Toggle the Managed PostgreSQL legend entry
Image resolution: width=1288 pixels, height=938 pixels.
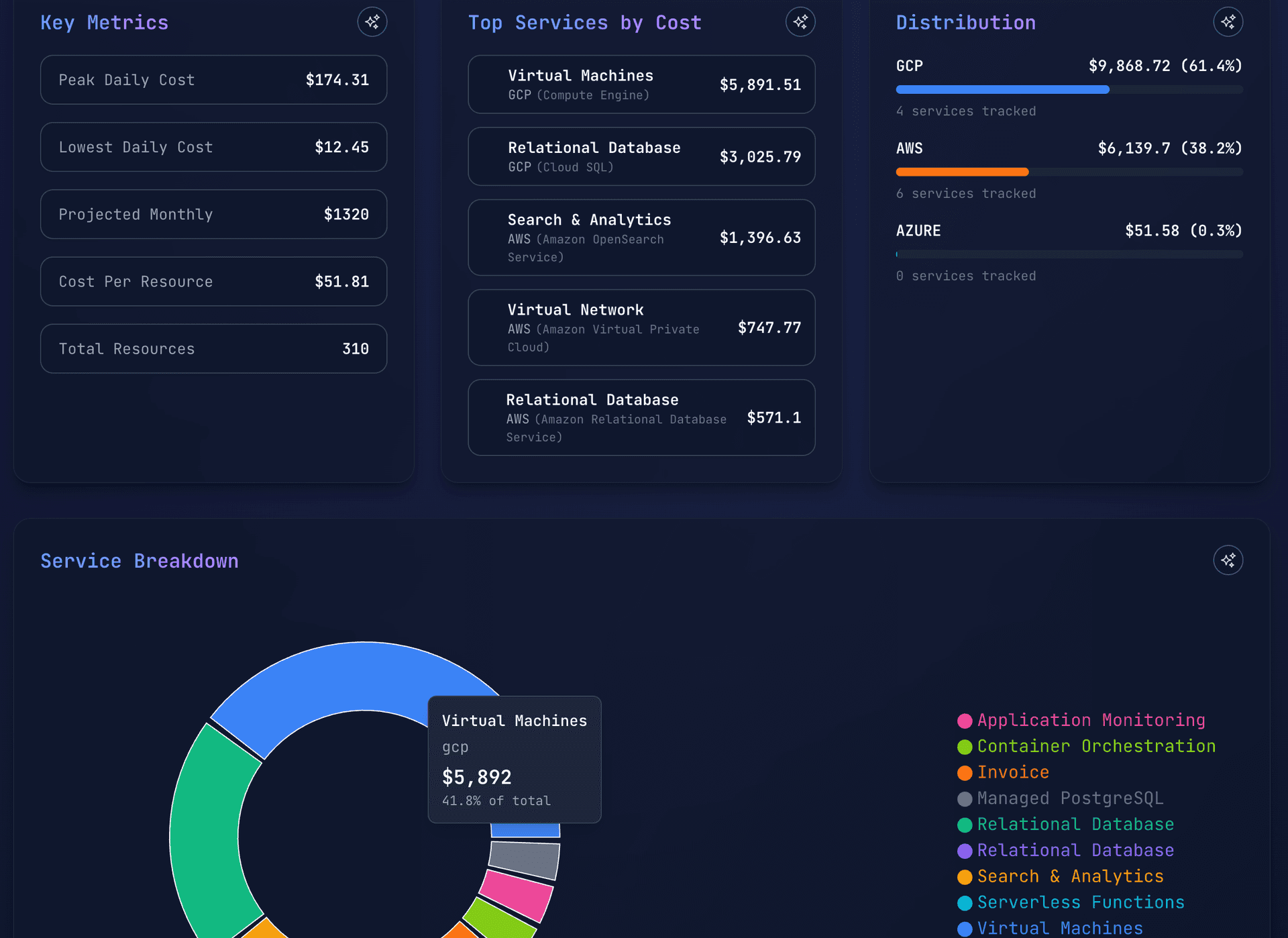[x=1069, y=798]
